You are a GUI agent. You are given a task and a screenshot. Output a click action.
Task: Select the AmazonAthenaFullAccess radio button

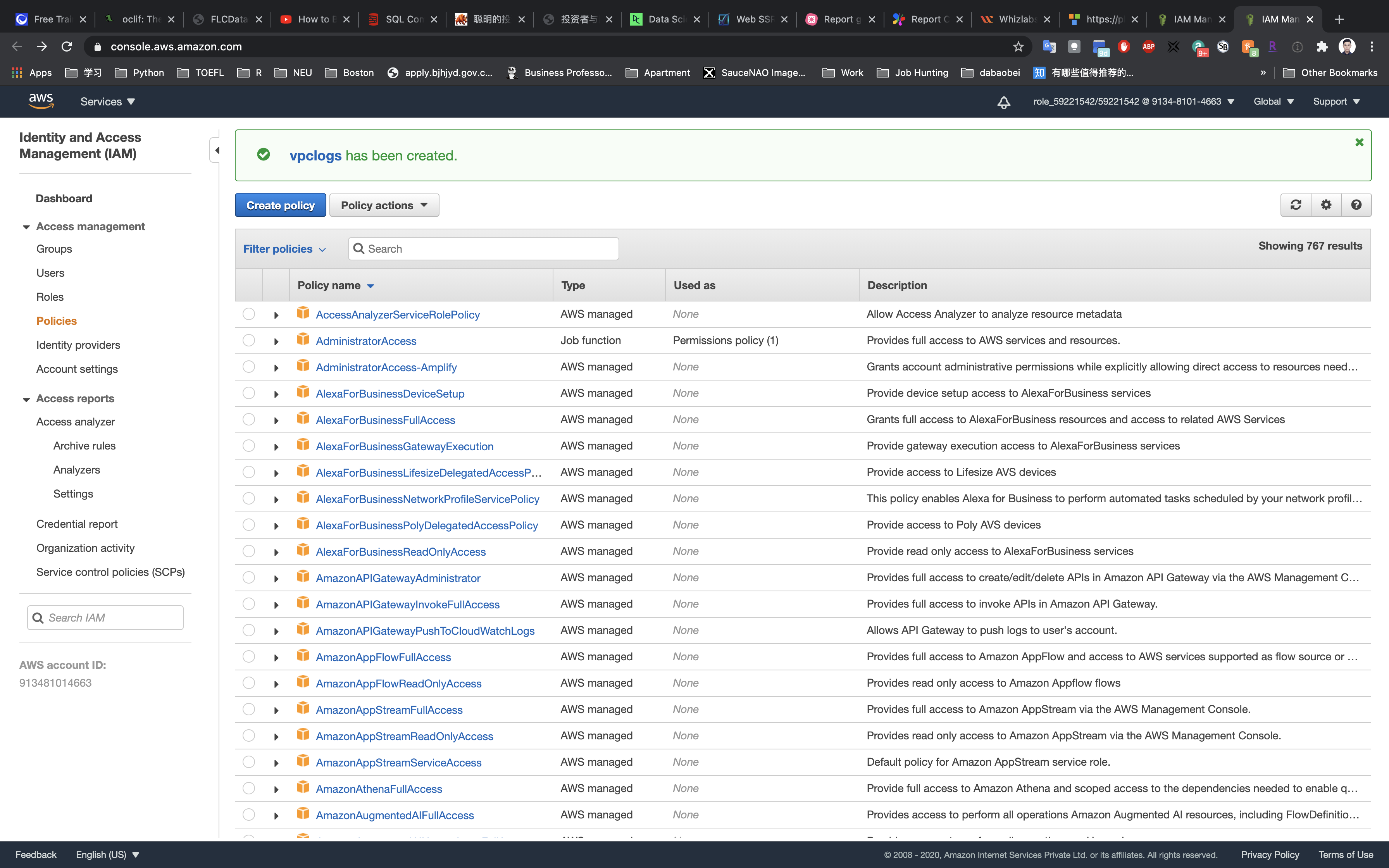pyautogui.click(x=248, y=788)
